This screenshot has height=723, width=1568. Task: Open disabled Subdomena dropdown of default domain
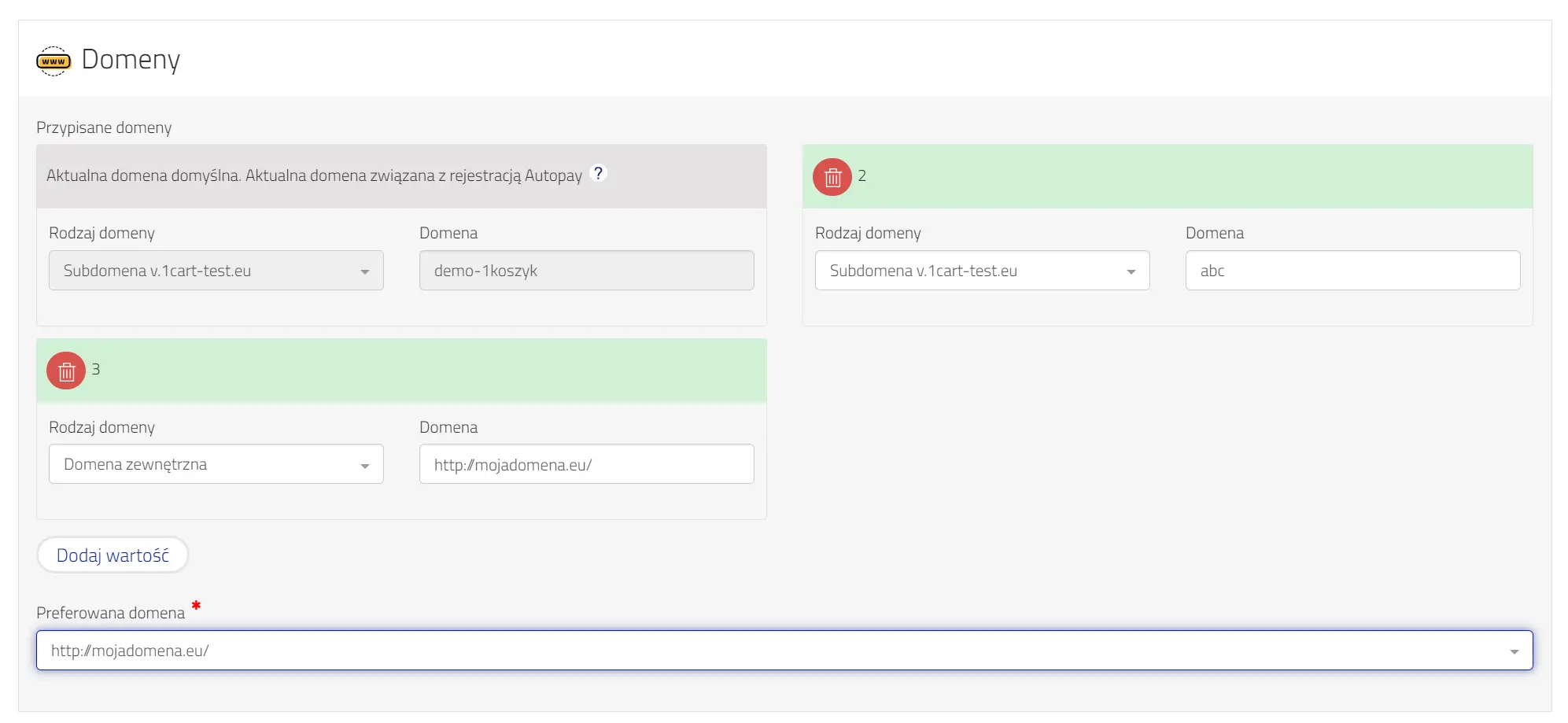click(x=216, y=271)
